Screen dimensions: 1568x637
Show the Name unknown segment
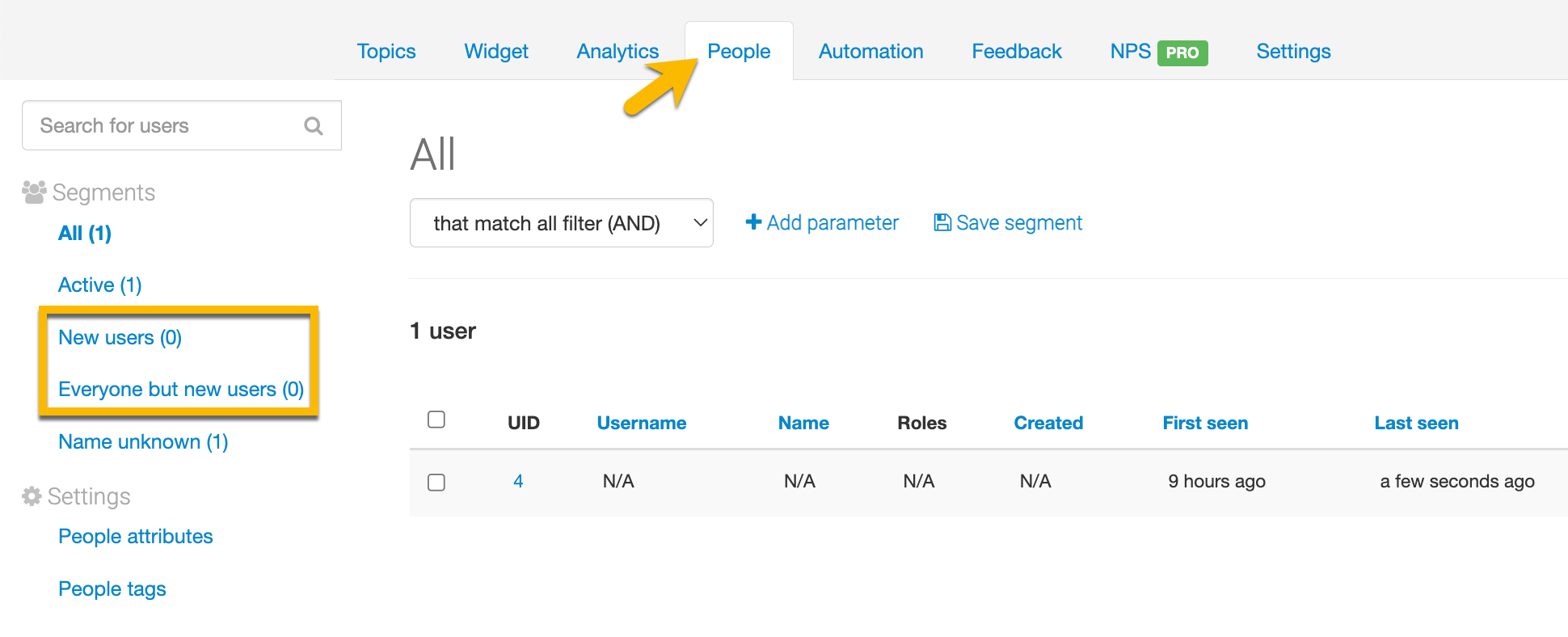pyautogui.click(x=143, y=442)
